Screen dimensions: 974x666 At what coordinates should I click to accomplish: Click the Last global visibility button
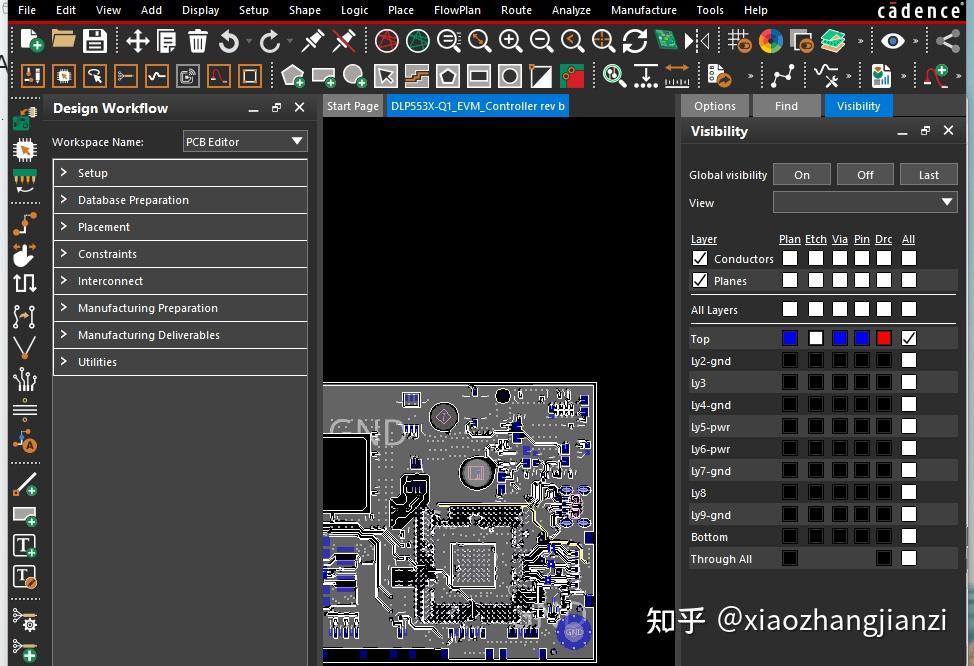click(x=928, y=174)
